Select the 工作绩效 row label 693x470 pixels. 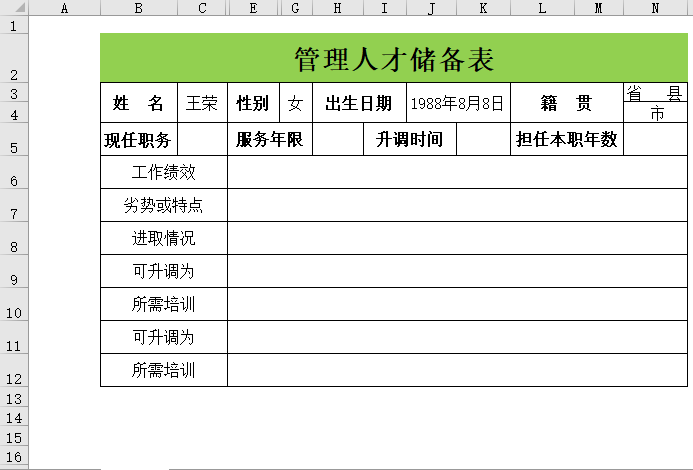click(163, 172)
